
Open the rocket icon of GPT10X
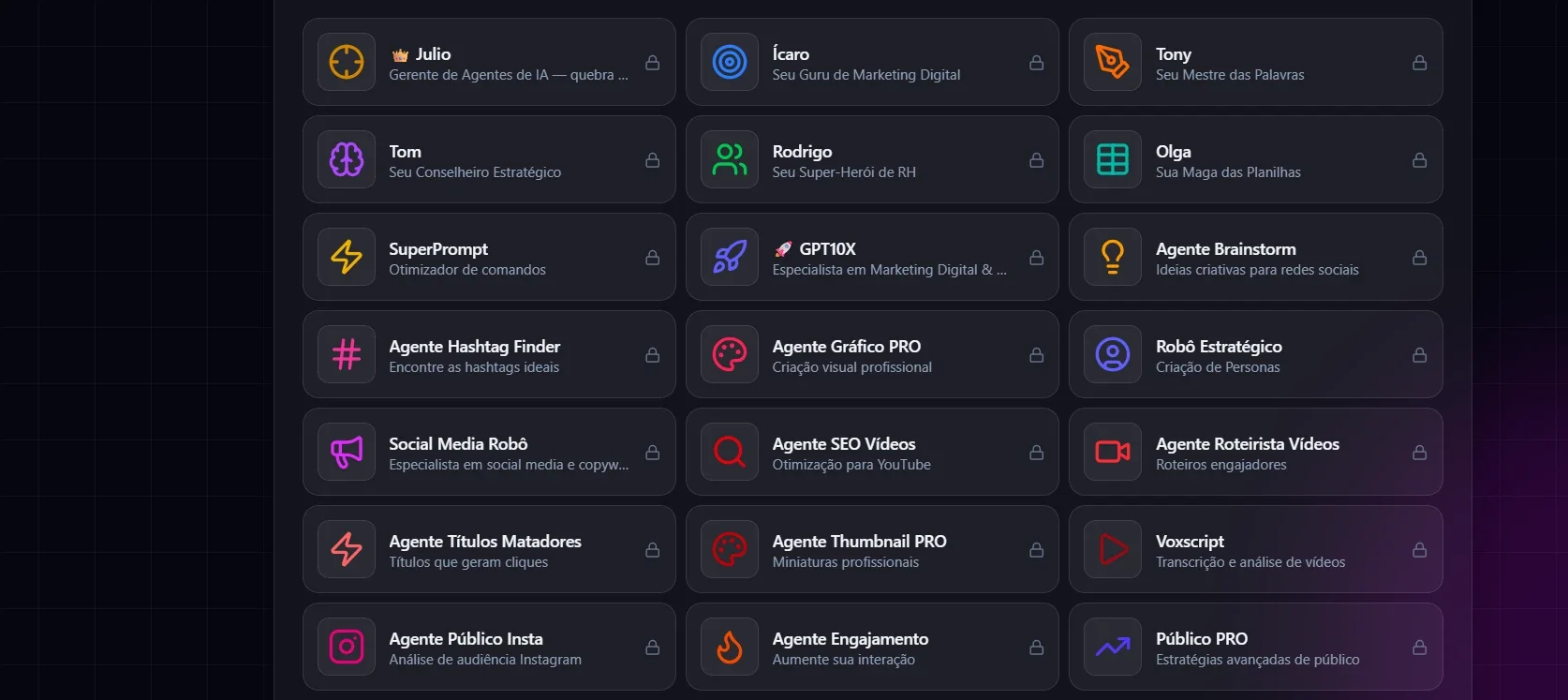coord(730,257)
